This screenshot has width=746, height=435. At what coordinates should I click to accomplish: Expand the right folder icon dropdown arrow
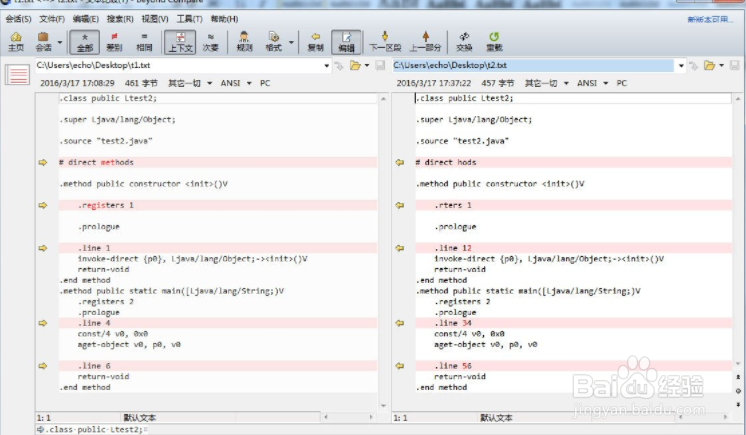[x=721, y=66]
